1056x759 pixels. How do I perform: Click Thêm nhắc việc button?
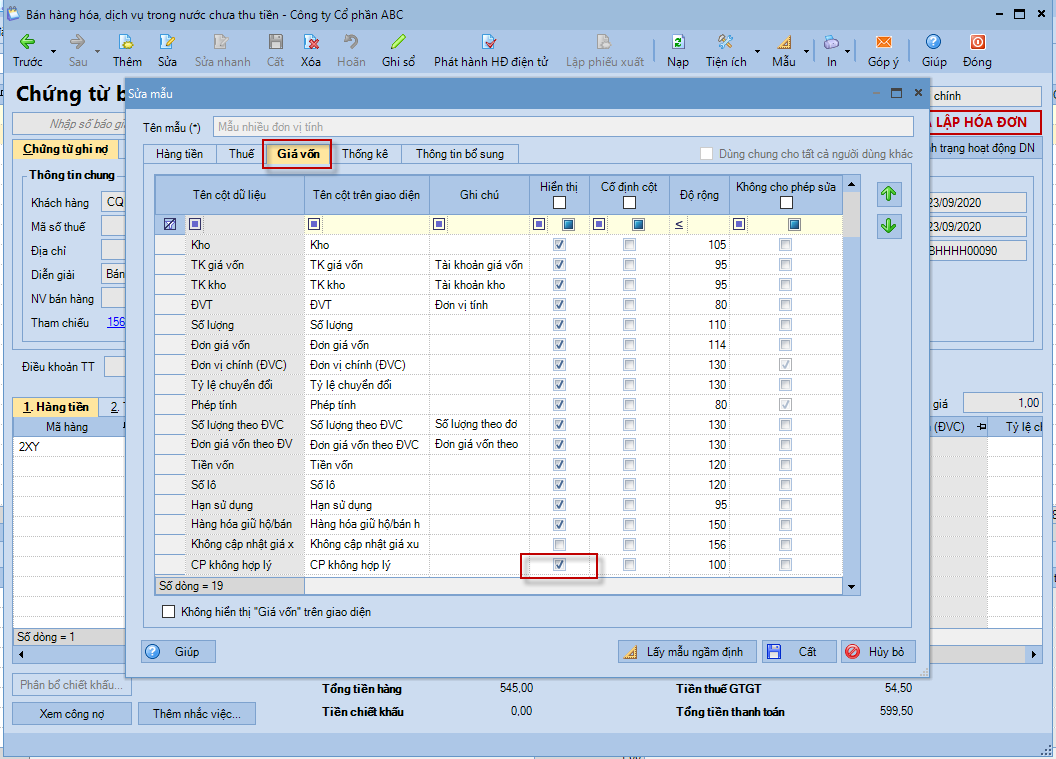[x=197, y=714]
